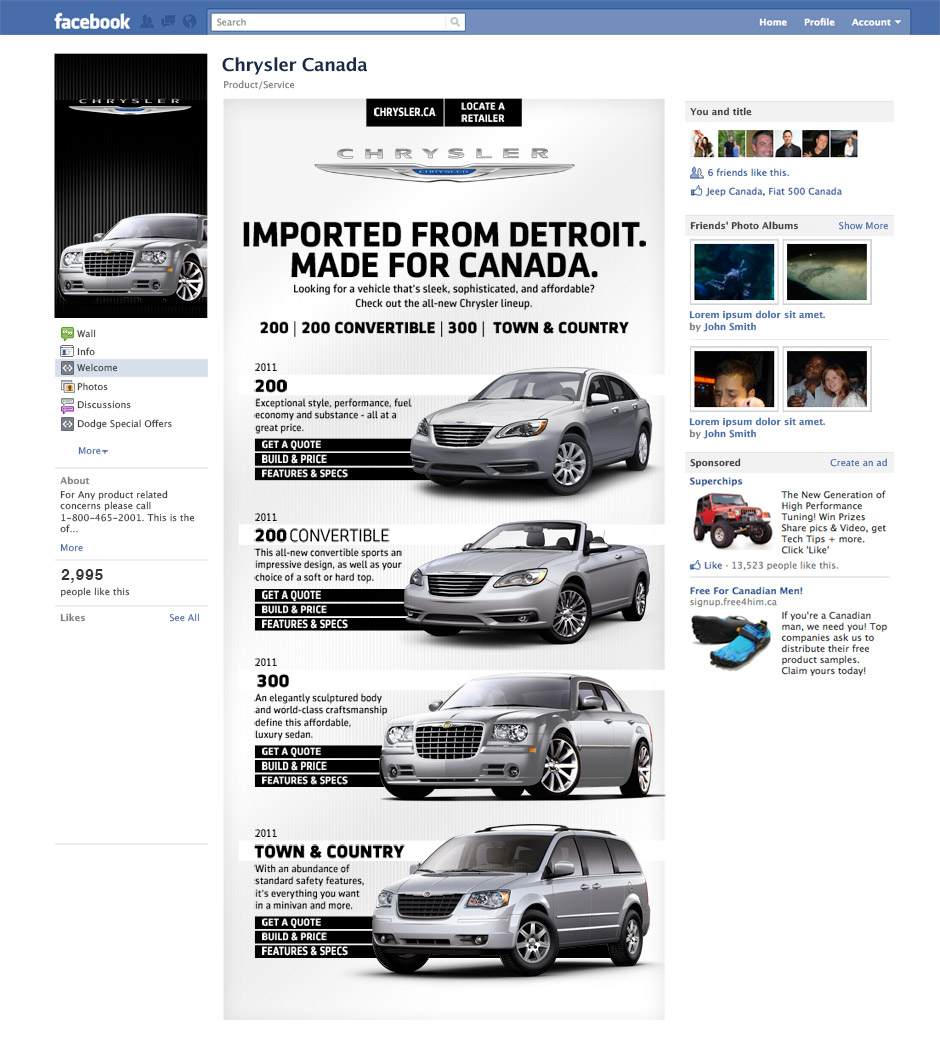940x1054 pixels.
Task: Click the CHRYSLER.CA button
Action: pyautogui.click(x=405, y=112)
